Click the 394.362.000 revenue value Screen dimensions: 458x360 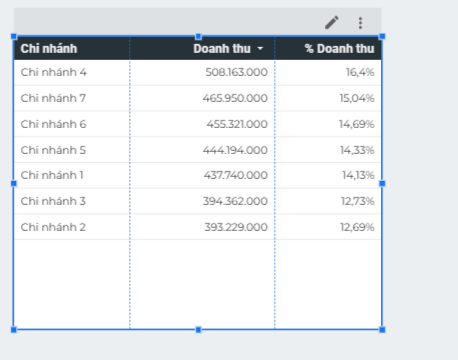tap(235, 201)
